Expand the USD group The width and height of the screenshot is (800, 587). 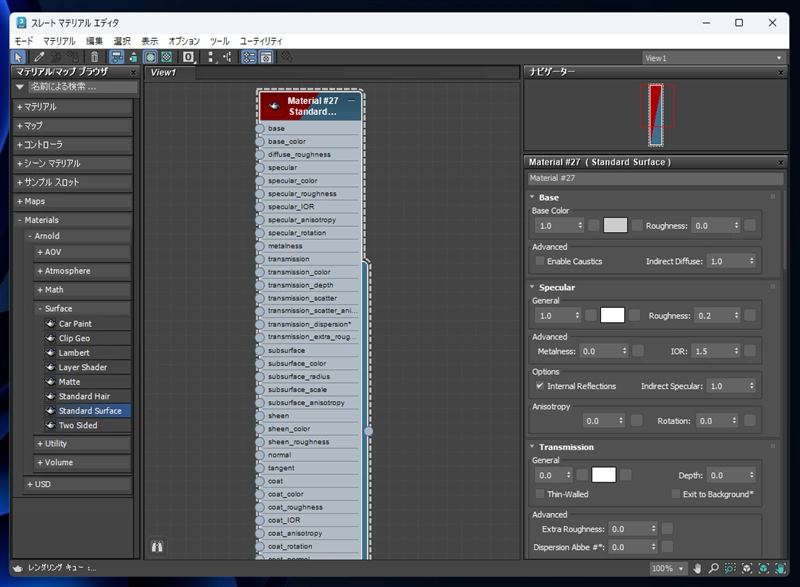[x=78, y=484]
